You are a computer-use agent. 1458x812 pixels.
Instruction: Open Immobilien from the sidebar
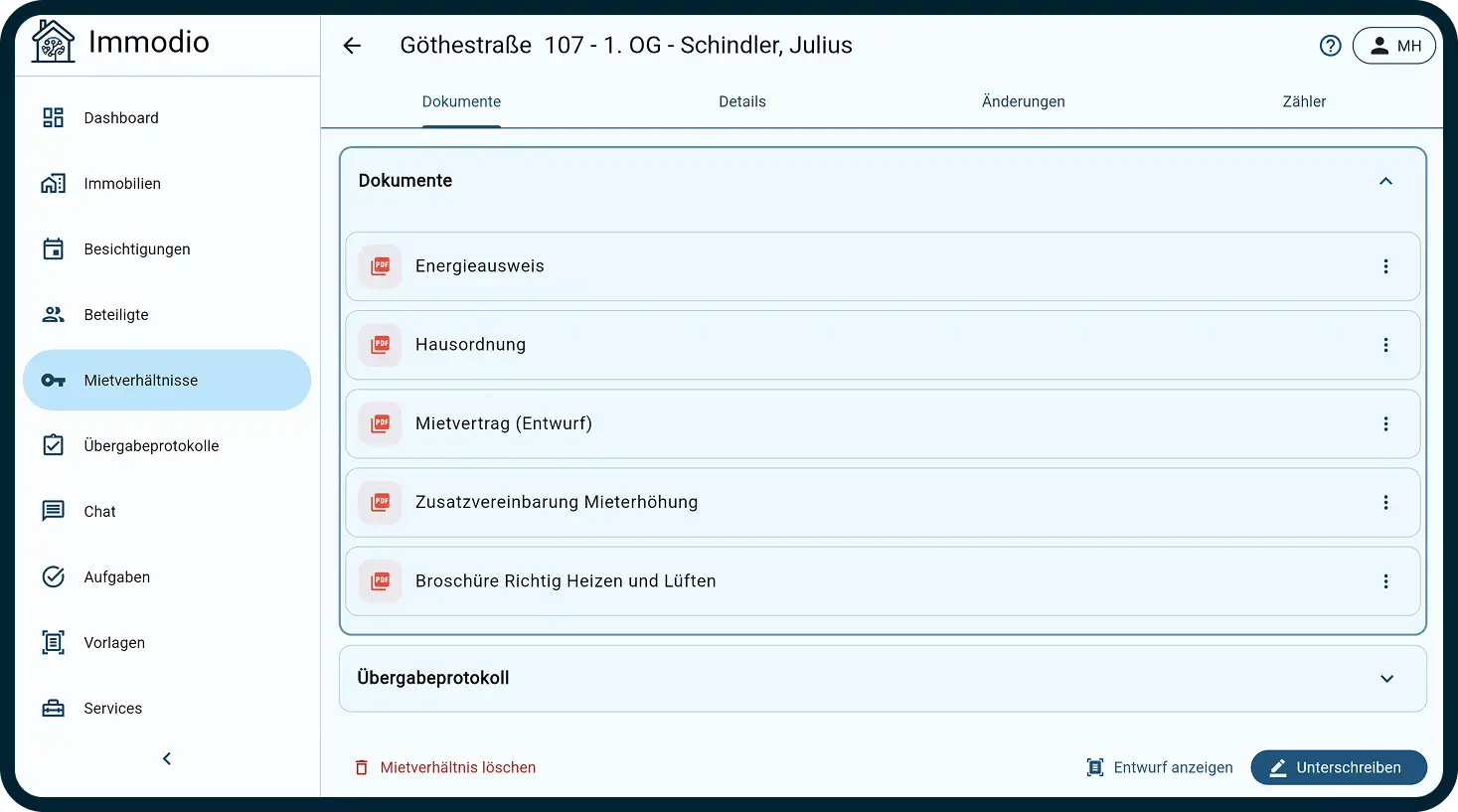tap(167, 184)
